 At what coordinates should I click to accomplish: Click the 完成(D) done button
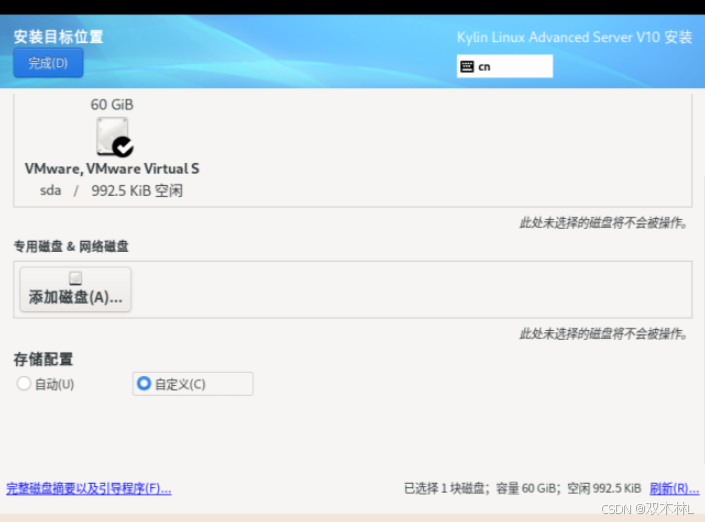click(x=48, y=63)
